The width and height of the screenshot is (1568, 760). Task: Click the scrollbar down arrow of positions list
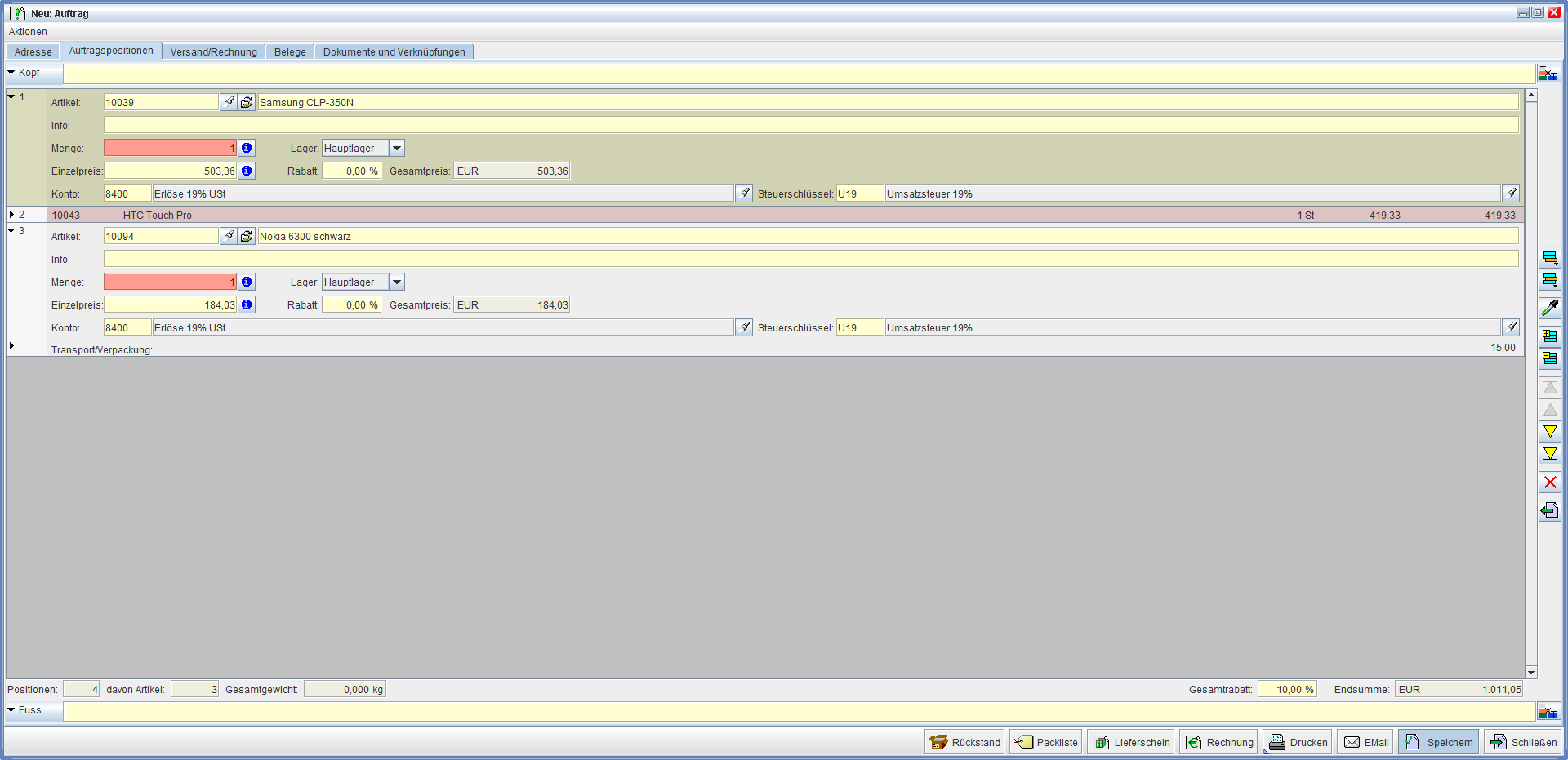(1531, 673)
